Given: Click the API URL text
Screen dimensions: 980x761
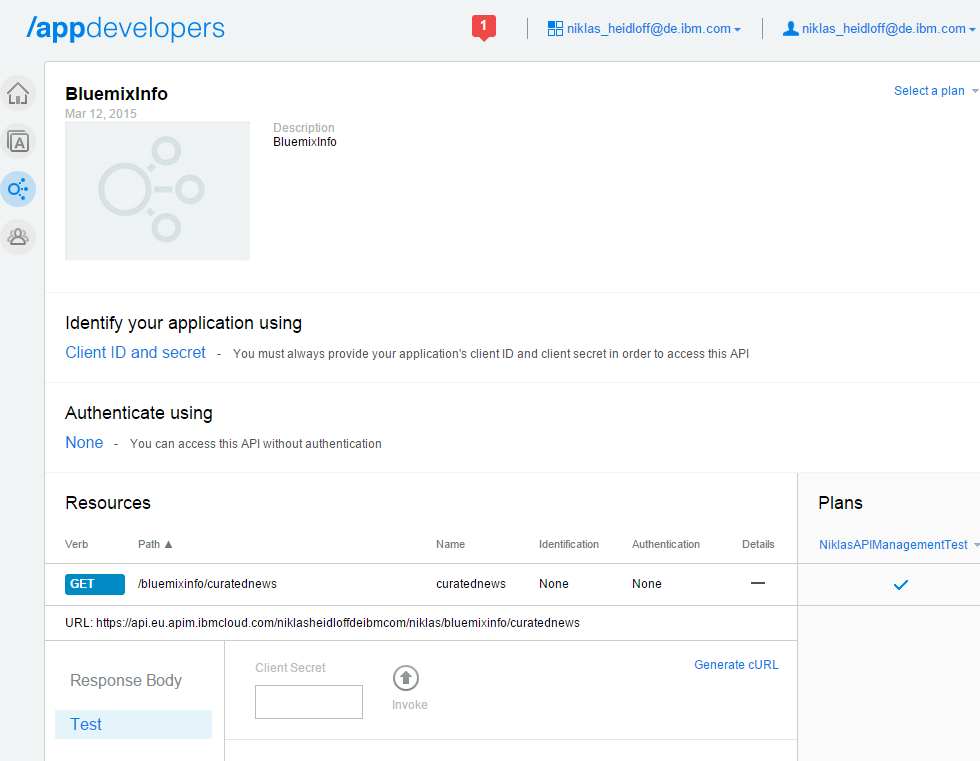Looking at the screenshot, I should tap(322, 623).
